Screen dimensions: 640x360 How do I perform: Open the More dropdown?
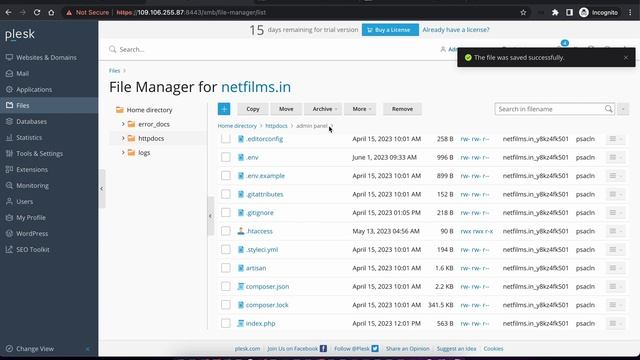360,109
